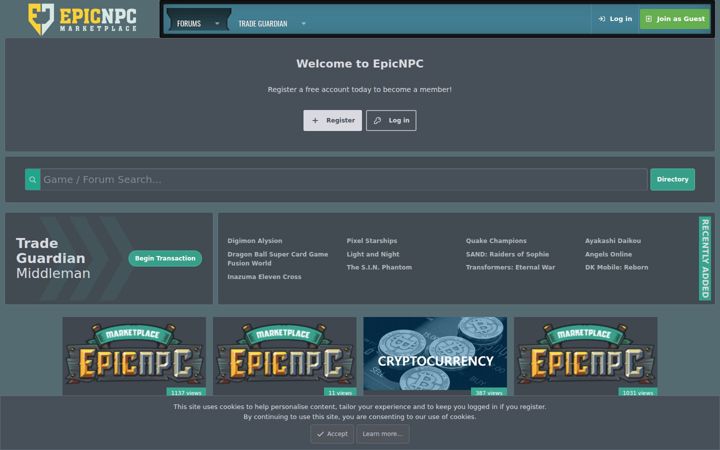Open the DK Mobile: Reborn link
This screenshot has width=720, height=450.
tap(617, 267)
